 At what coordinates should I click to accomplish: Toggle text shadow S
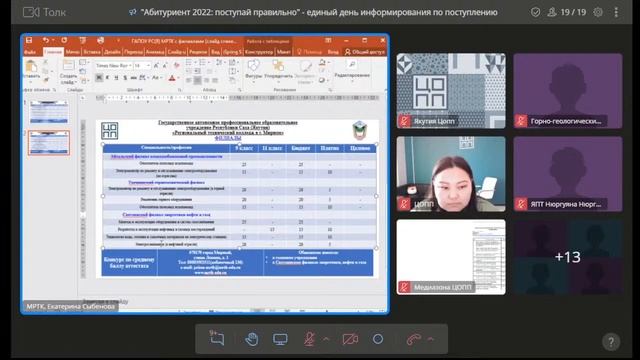tap(125, 78)
